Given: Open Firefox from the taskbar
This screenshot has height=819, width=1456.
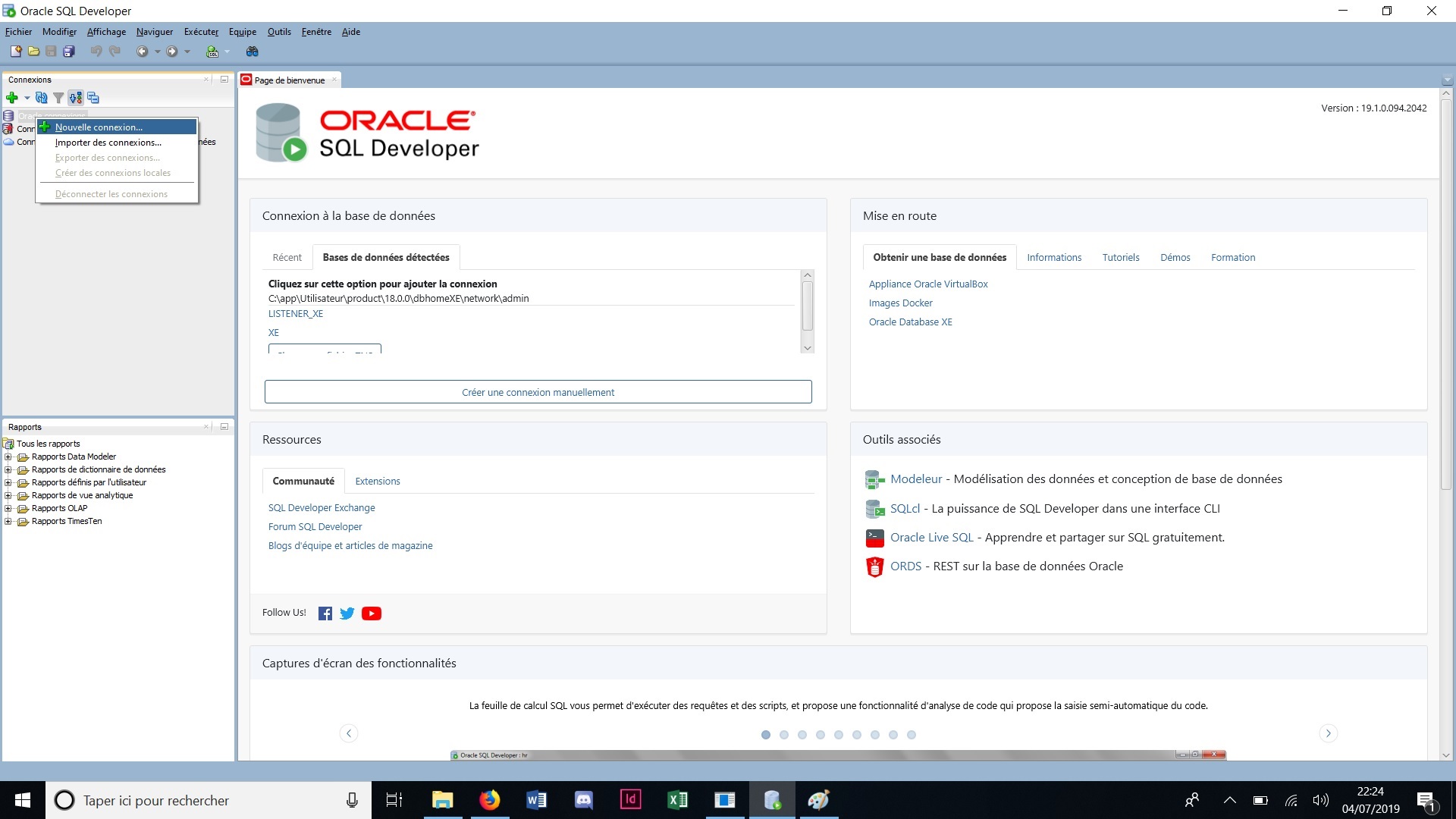Looking at the screenshot, I should tap(489, 800).
